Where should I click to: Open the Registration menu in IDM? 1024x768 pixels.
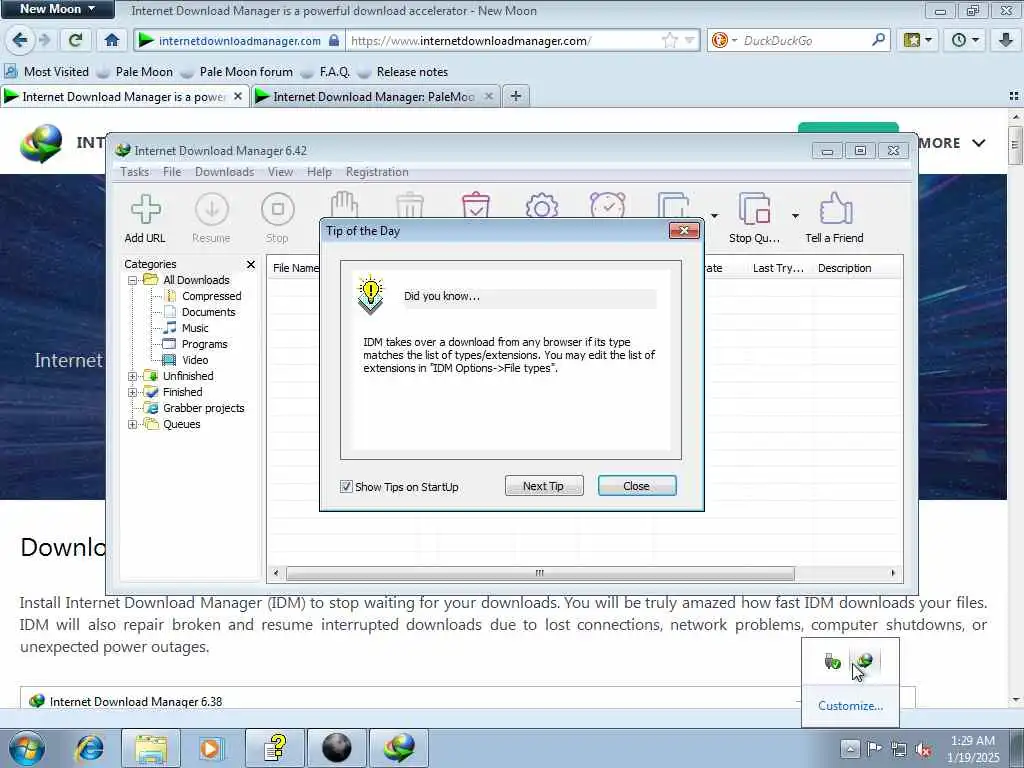377,172
